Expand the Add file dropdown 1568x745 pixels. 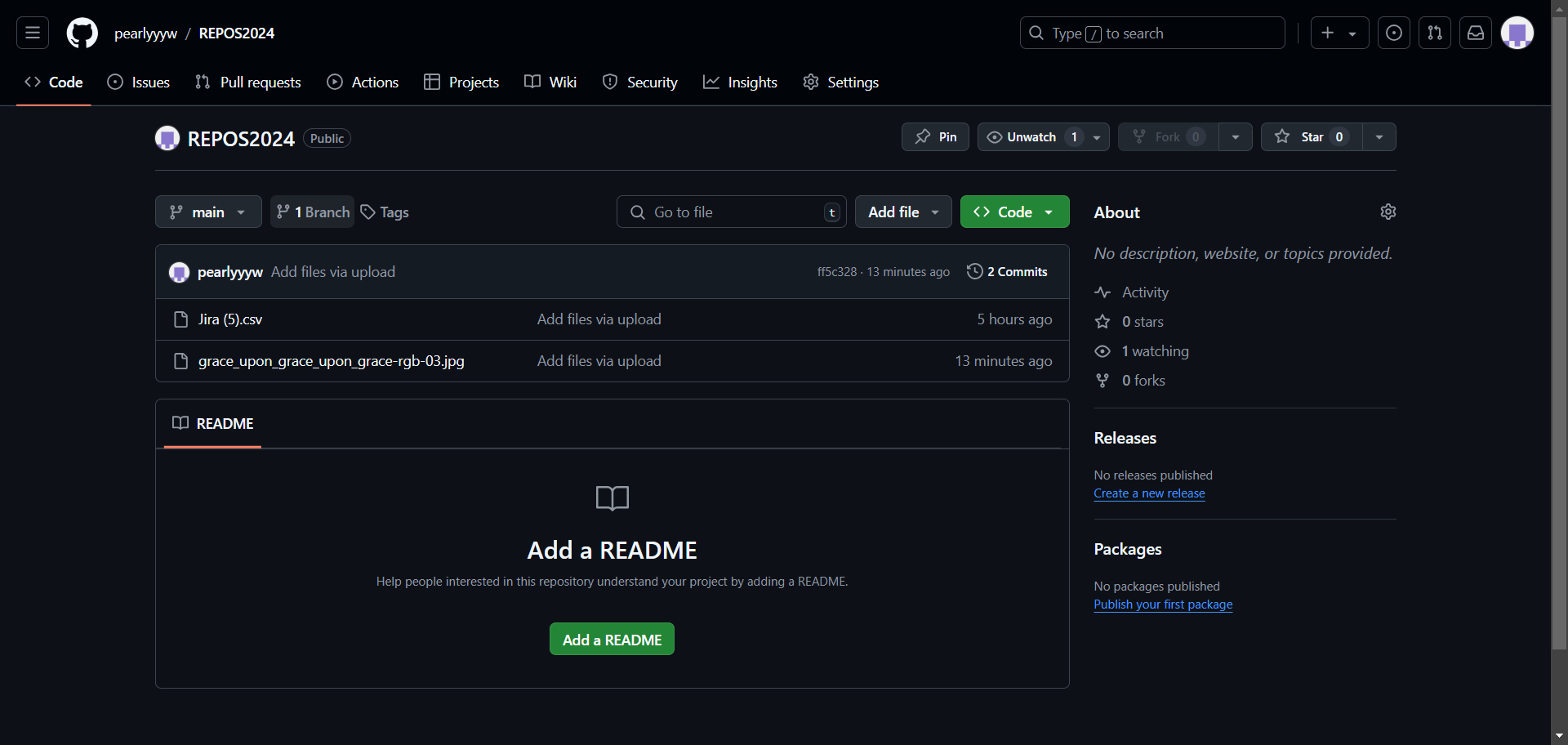click(902, 212)
